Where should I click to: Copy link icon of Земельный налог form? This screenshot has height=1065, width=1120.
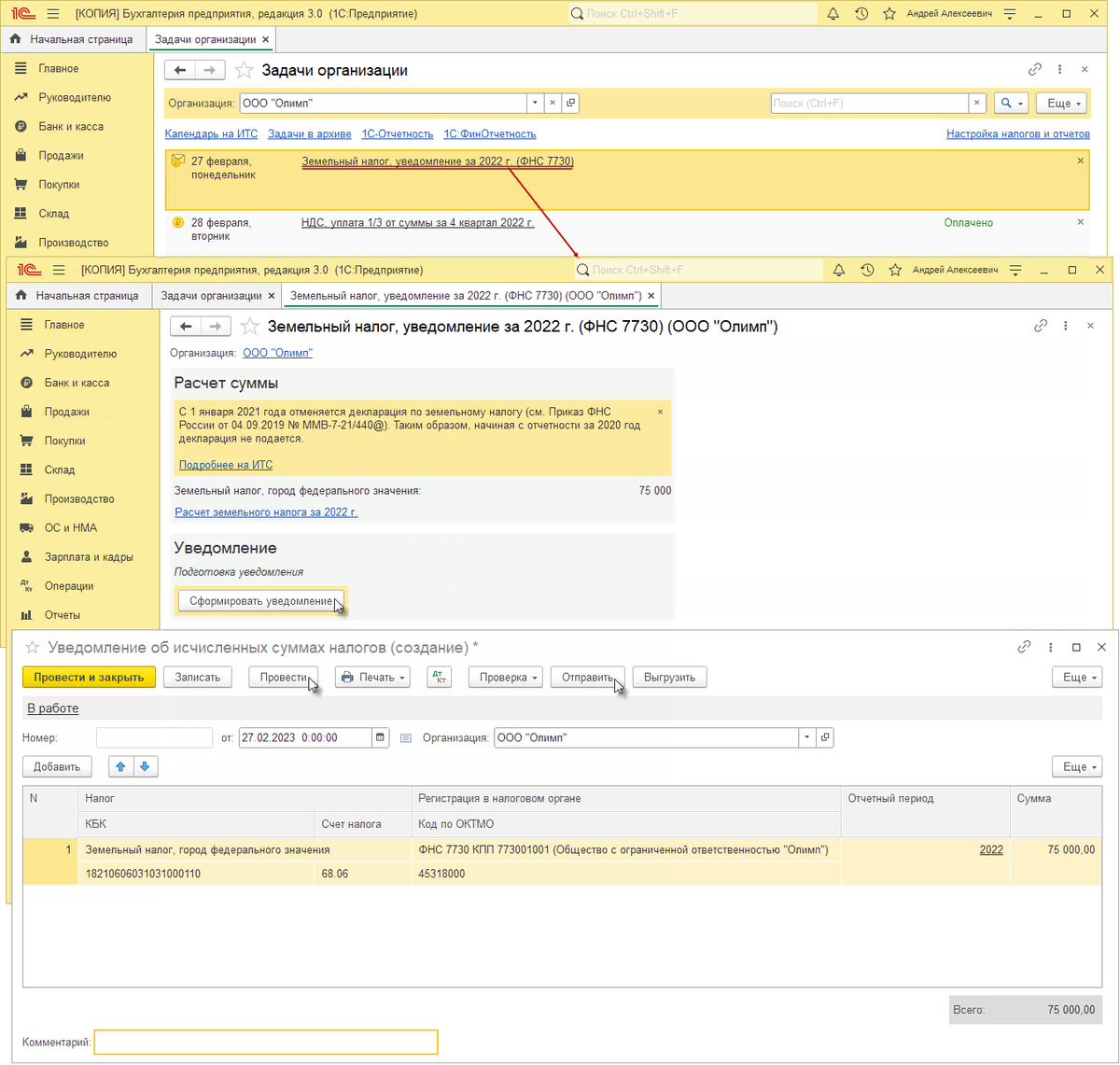pyautogui.click(x=1041, y=326)
